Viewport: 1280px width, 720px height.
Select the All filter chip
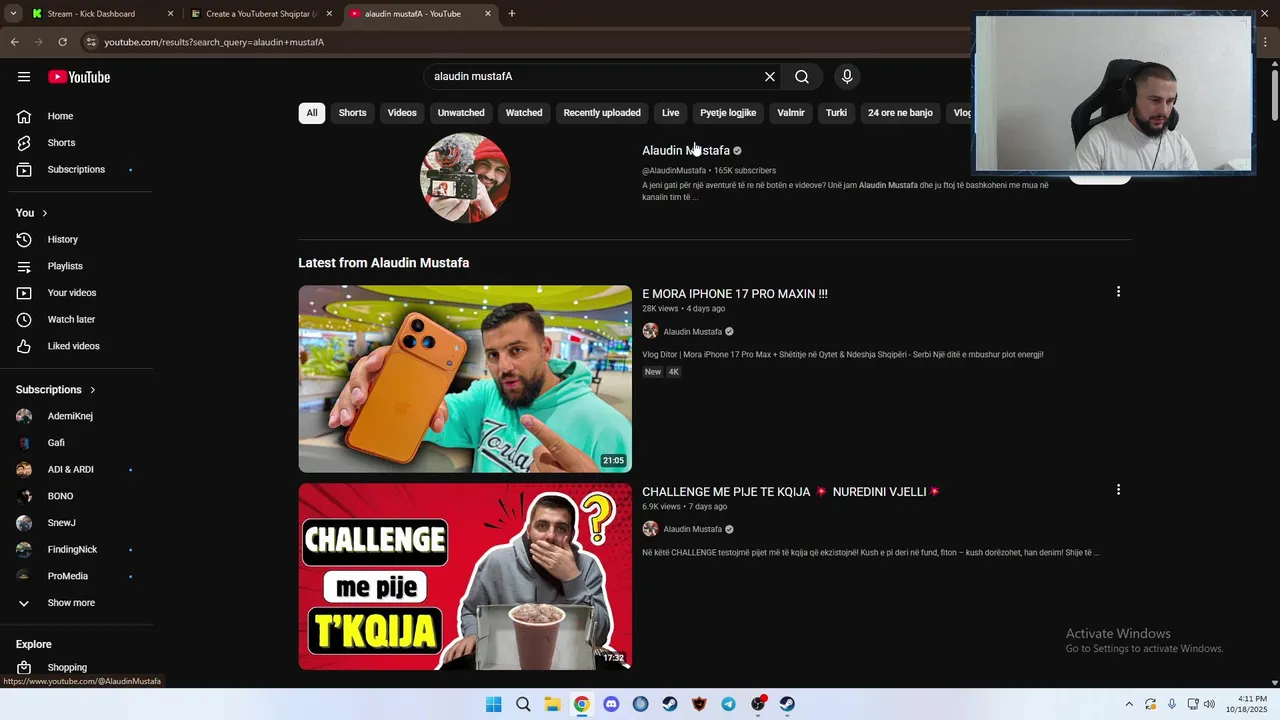[312, 113]
